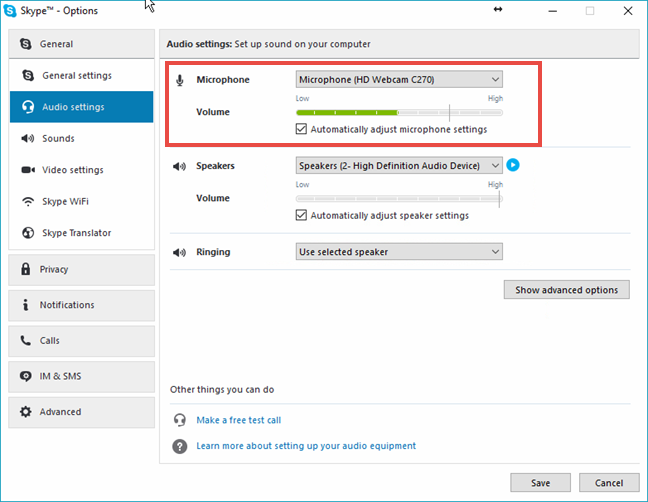Toggle automatically adjust microphone settings

301,129
